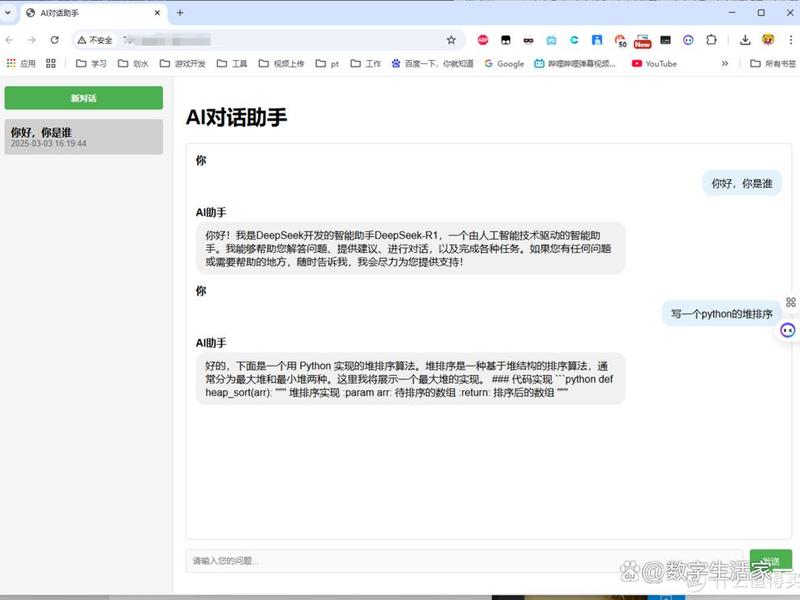Bookmark this page with star icon
The width and height of the screenshot is (800, 600).
click(451, 40)
